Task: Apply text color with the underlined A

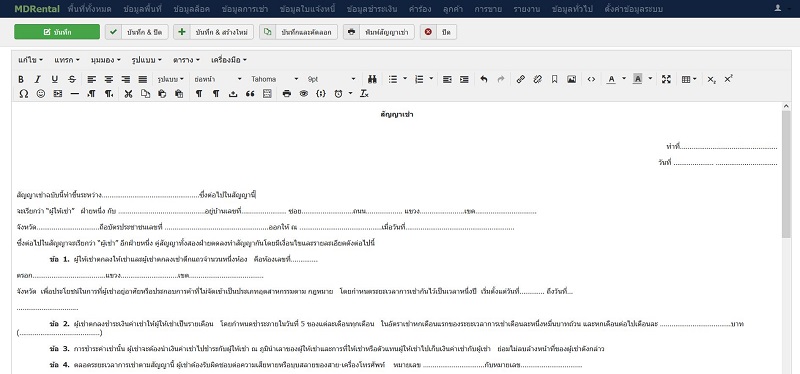Action: tap(611, 79)
